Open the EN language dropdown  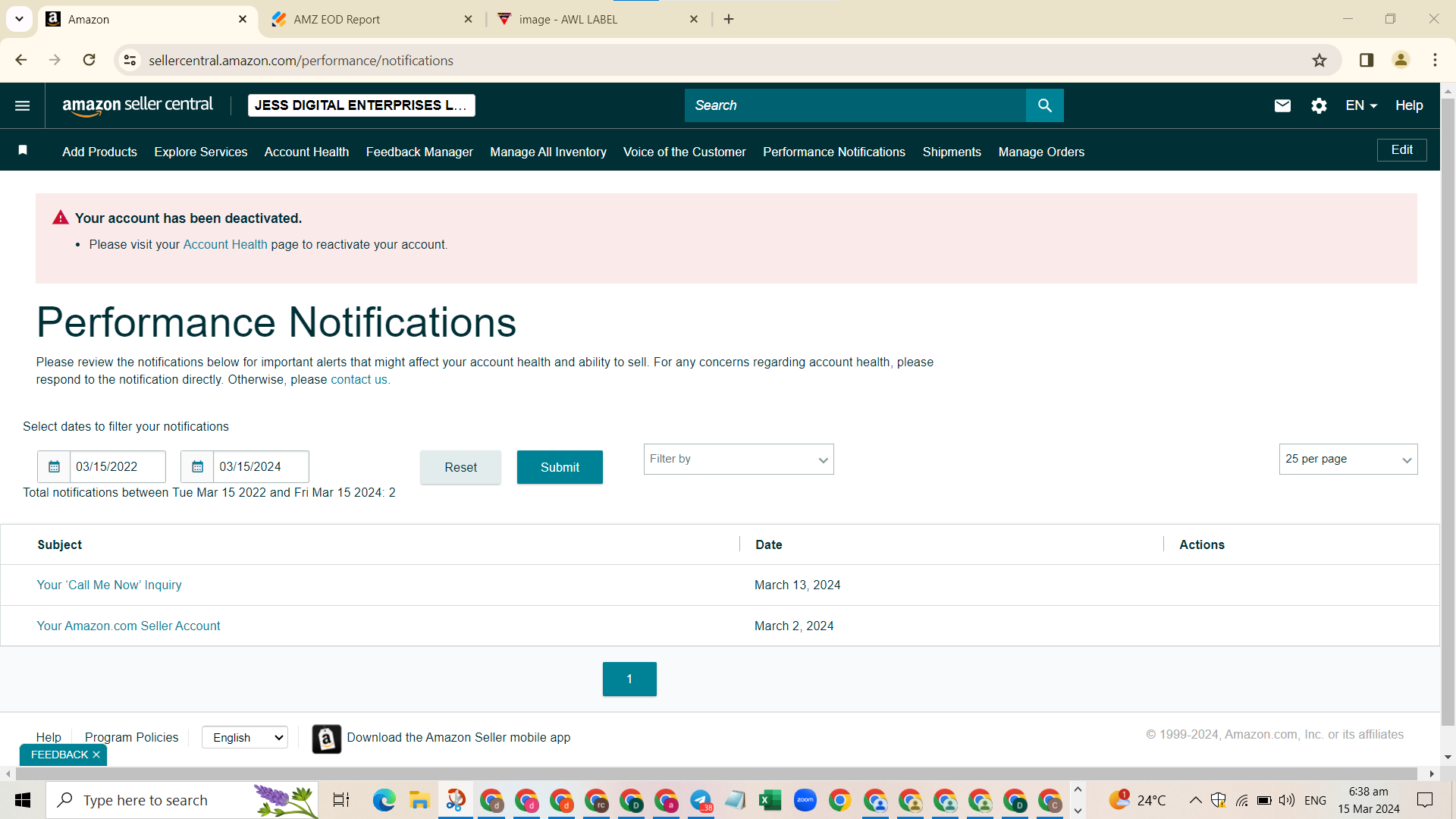point(1361,105)
